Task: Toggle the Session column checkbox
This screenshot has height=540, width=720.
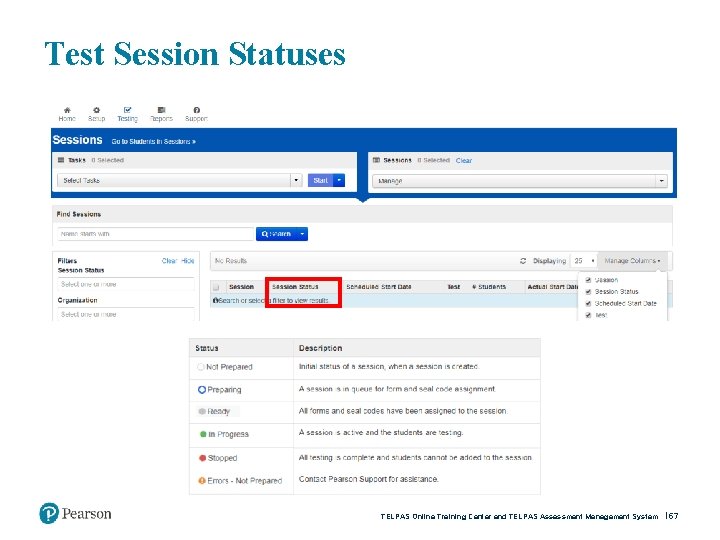Action: [588, 280]
